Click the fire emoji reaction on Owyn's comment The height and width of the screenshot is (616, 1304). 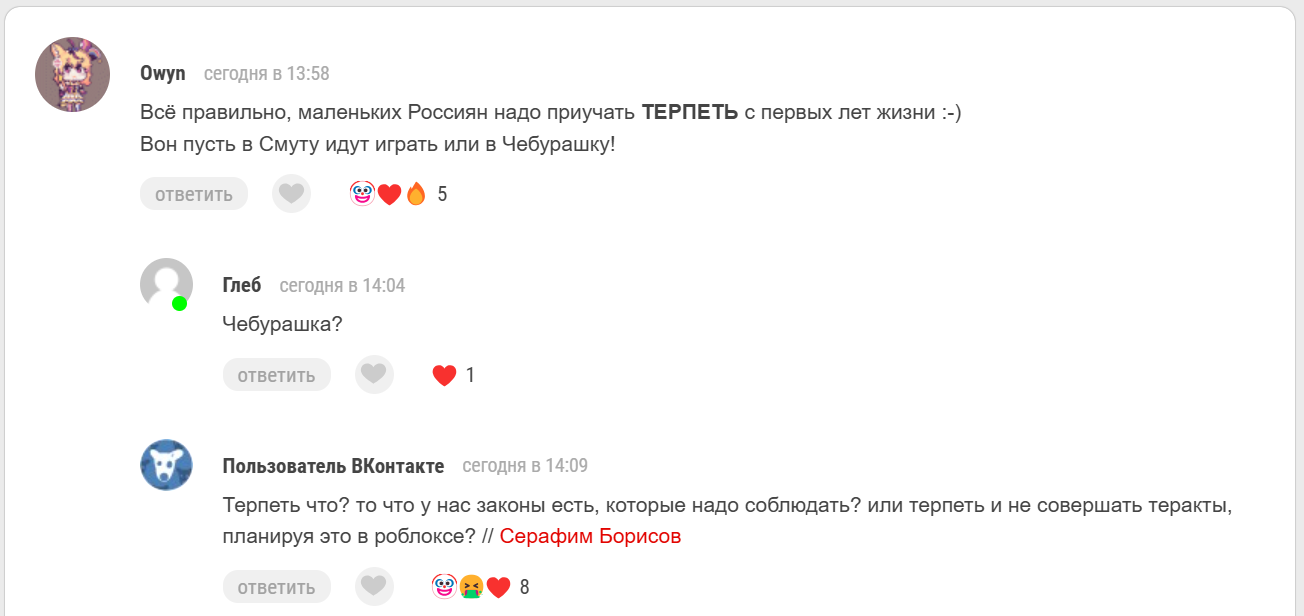[416, 194]
